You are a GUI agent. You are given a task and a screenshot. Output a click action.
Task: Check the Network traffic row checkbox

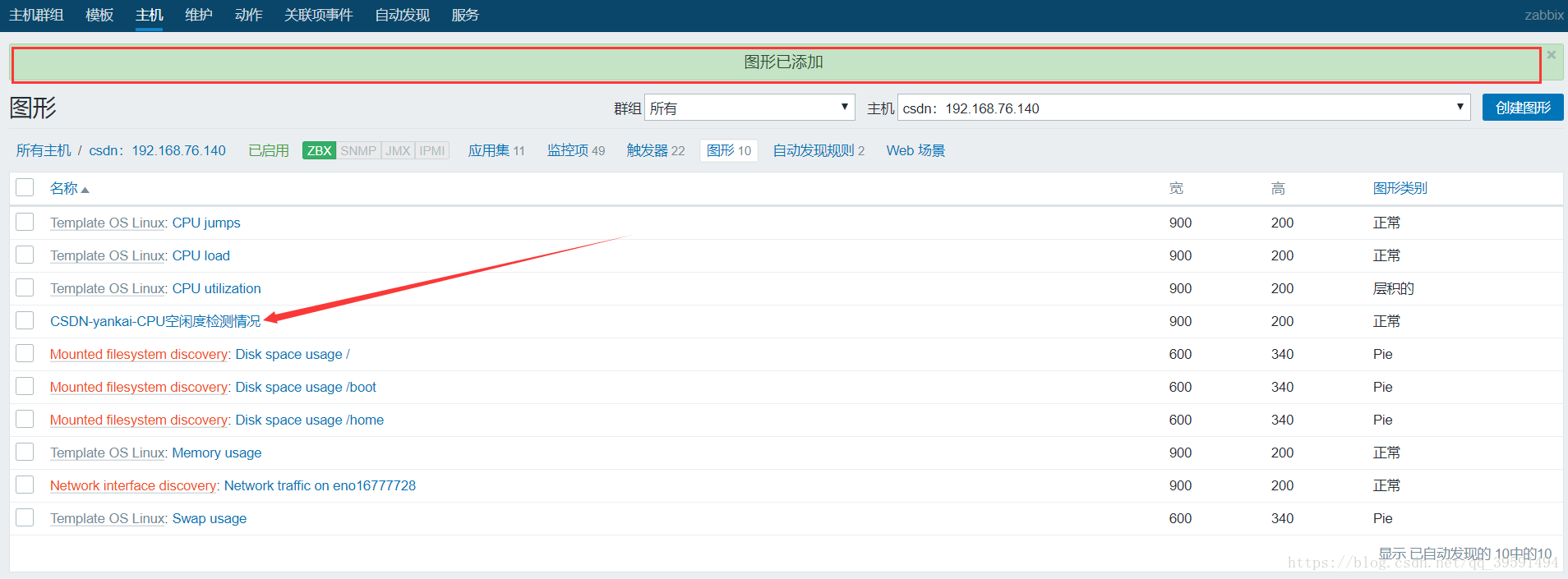tap(25, 485)
